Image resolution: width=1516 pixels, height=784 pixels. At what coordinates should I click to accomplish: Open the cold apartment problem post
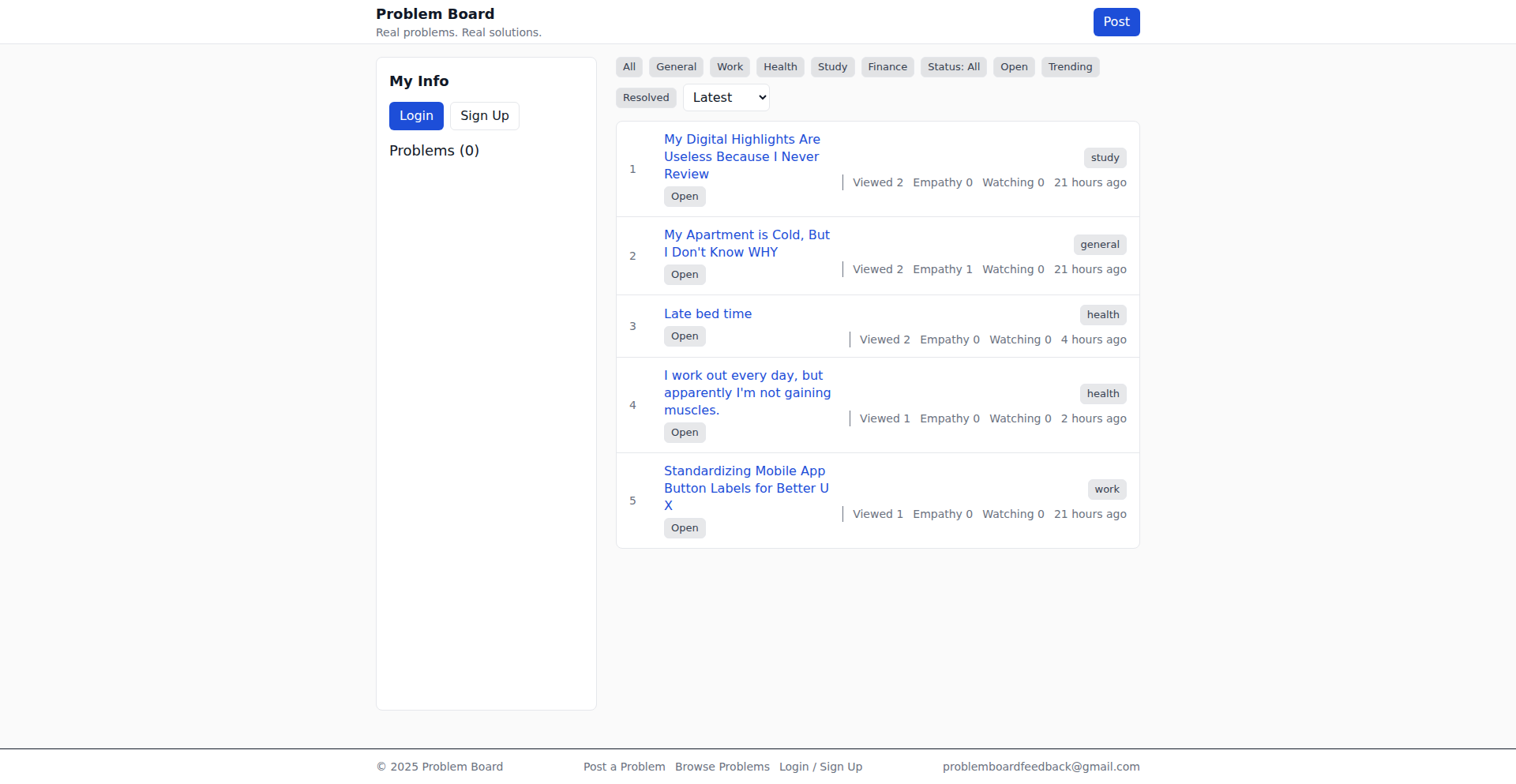point(746,243)
